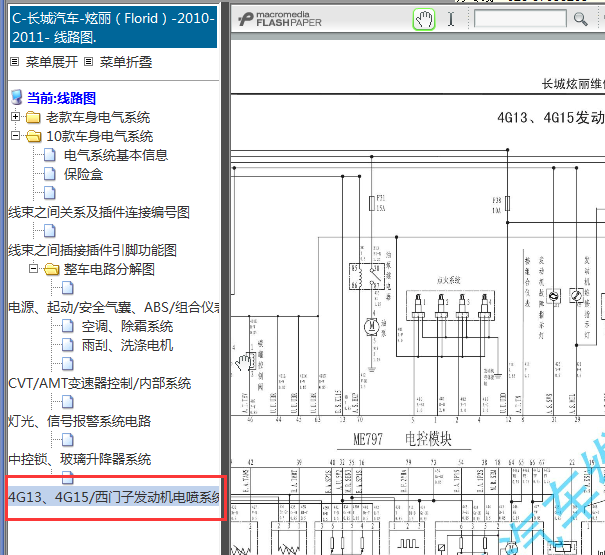Viewport: 605px width, 555px height.
Task: Click the computer icon beside 当前:线路图
Action: click(17, 98)
